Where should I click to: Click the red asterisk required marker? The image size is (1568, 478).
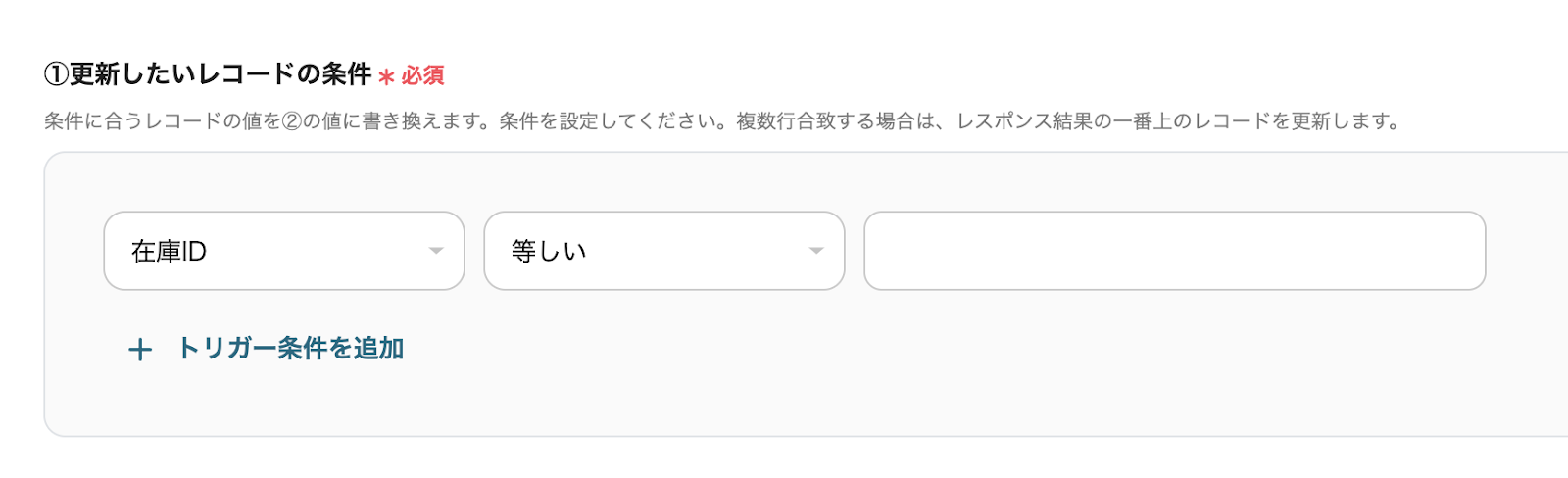[x=386, y=76]
